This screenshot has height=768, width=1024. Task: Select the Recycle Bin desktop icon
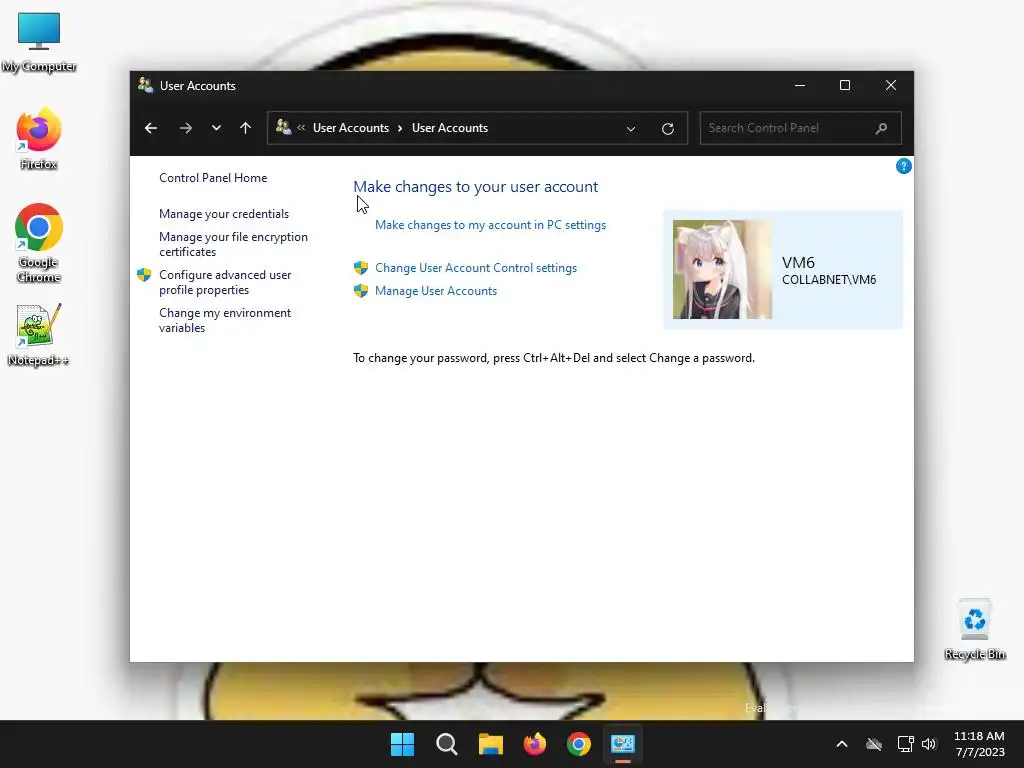(975, 630)
